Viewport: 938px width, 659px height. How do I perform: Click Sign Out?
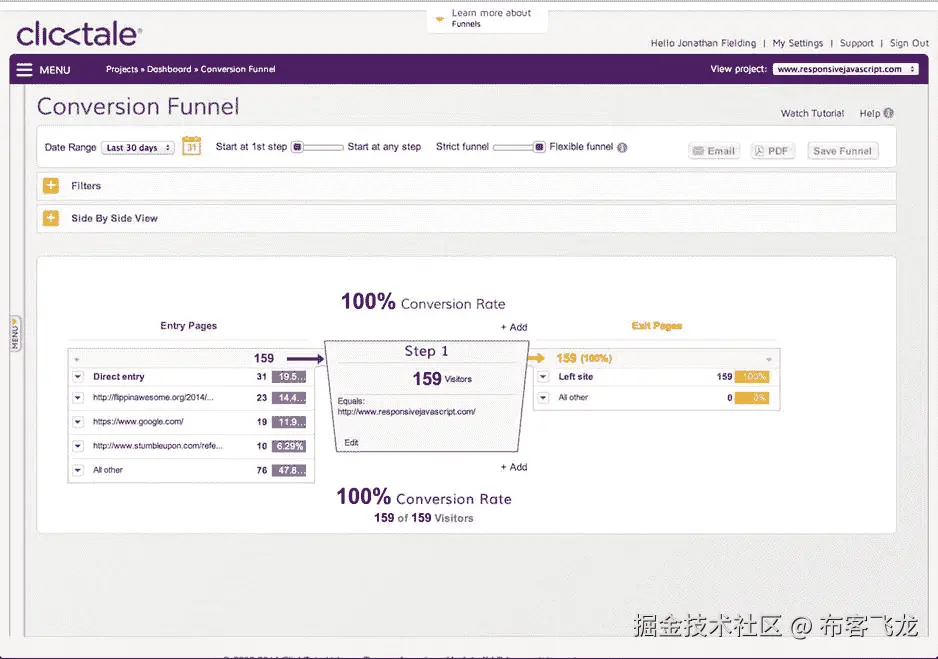909,43
